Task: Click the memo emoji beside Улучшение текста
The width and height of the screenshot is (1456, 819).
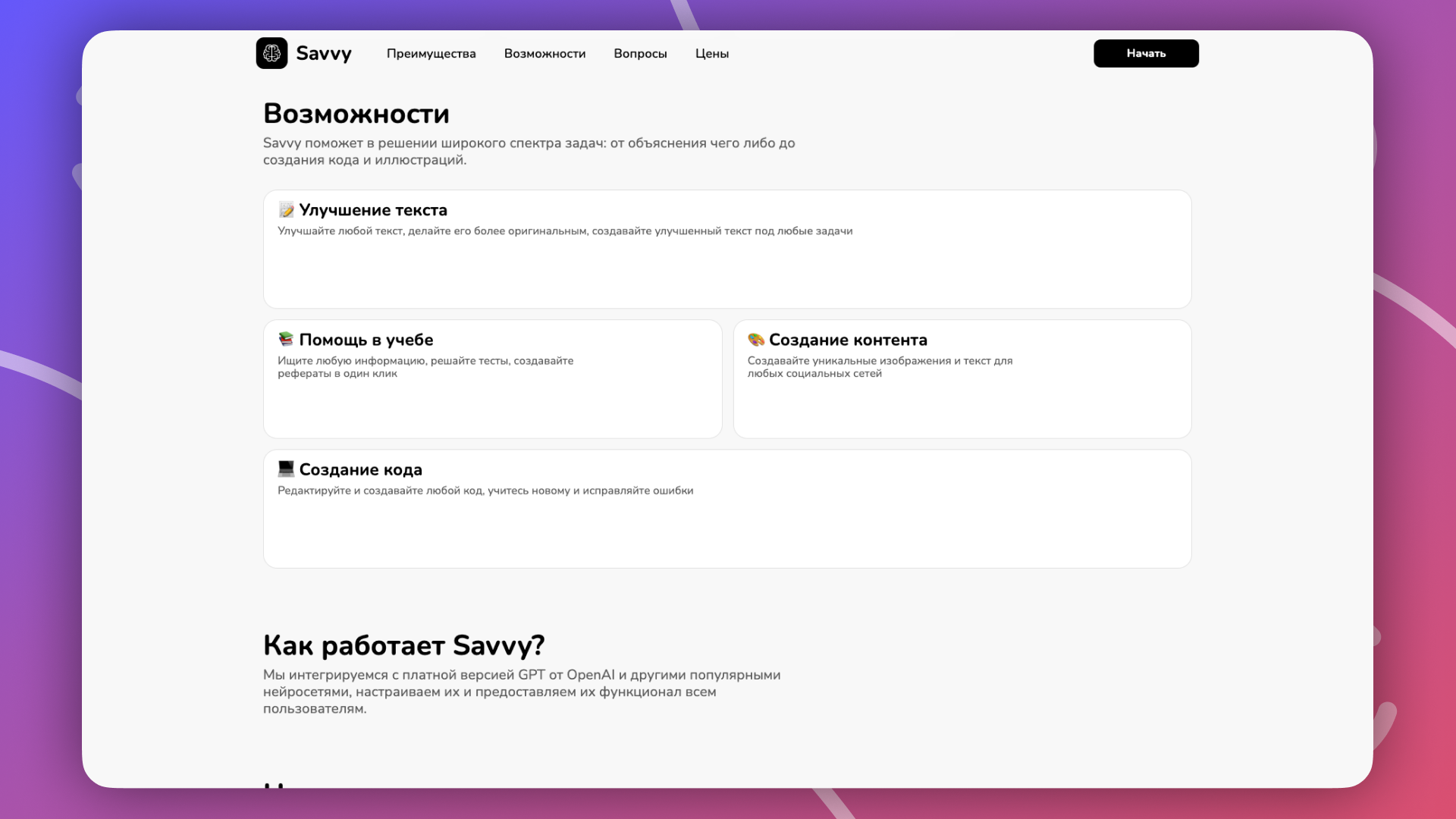Action: [286, 210]
